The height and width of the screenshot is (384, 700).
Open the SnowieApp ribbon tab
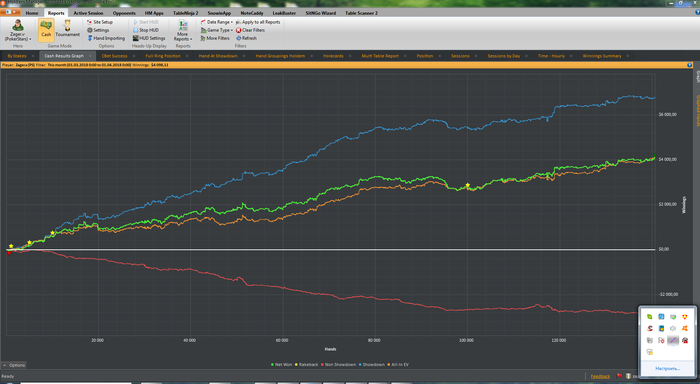219,13
